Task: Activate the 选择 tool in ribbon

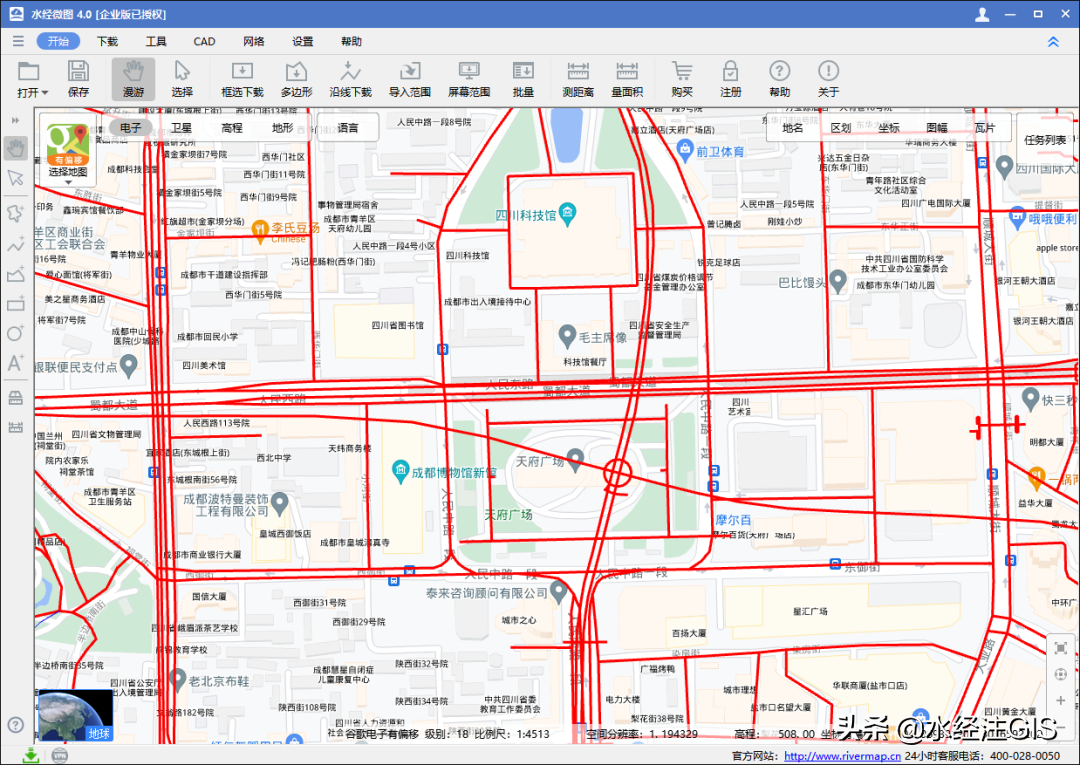Action: (x=182, y=78)
